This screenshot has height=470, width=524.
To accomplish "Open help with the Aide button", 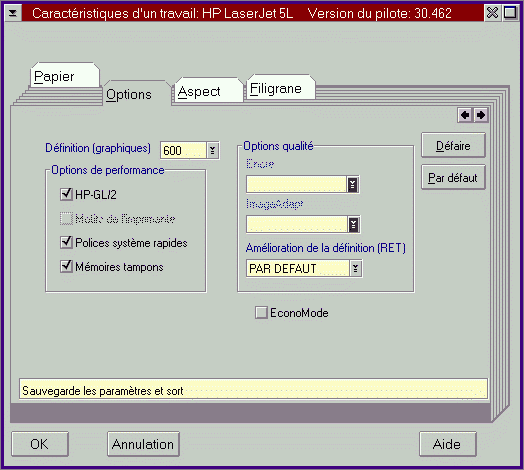I will click(447, 444).
